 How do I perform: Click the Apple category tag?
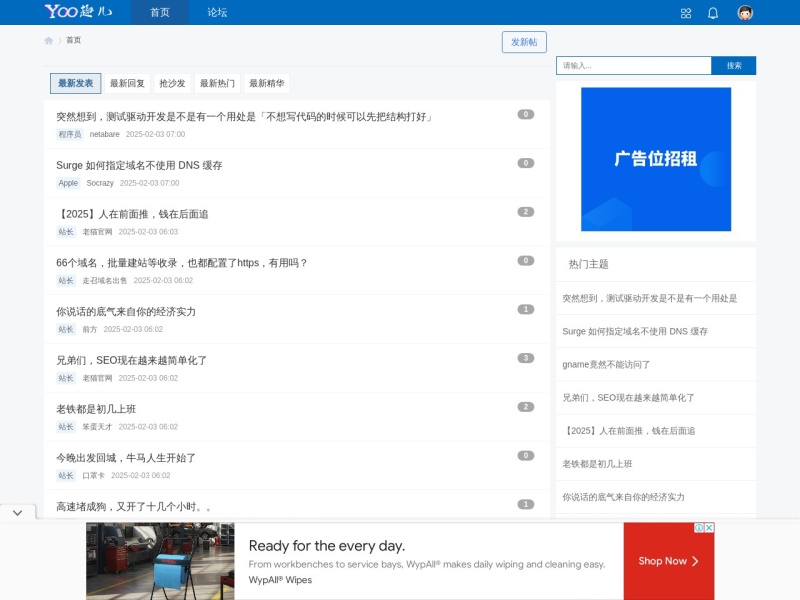(x=68, y=183)
